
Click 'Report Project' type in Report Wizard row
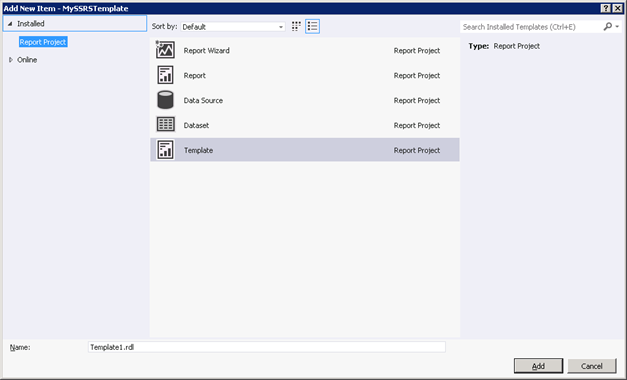coord(417,50)
